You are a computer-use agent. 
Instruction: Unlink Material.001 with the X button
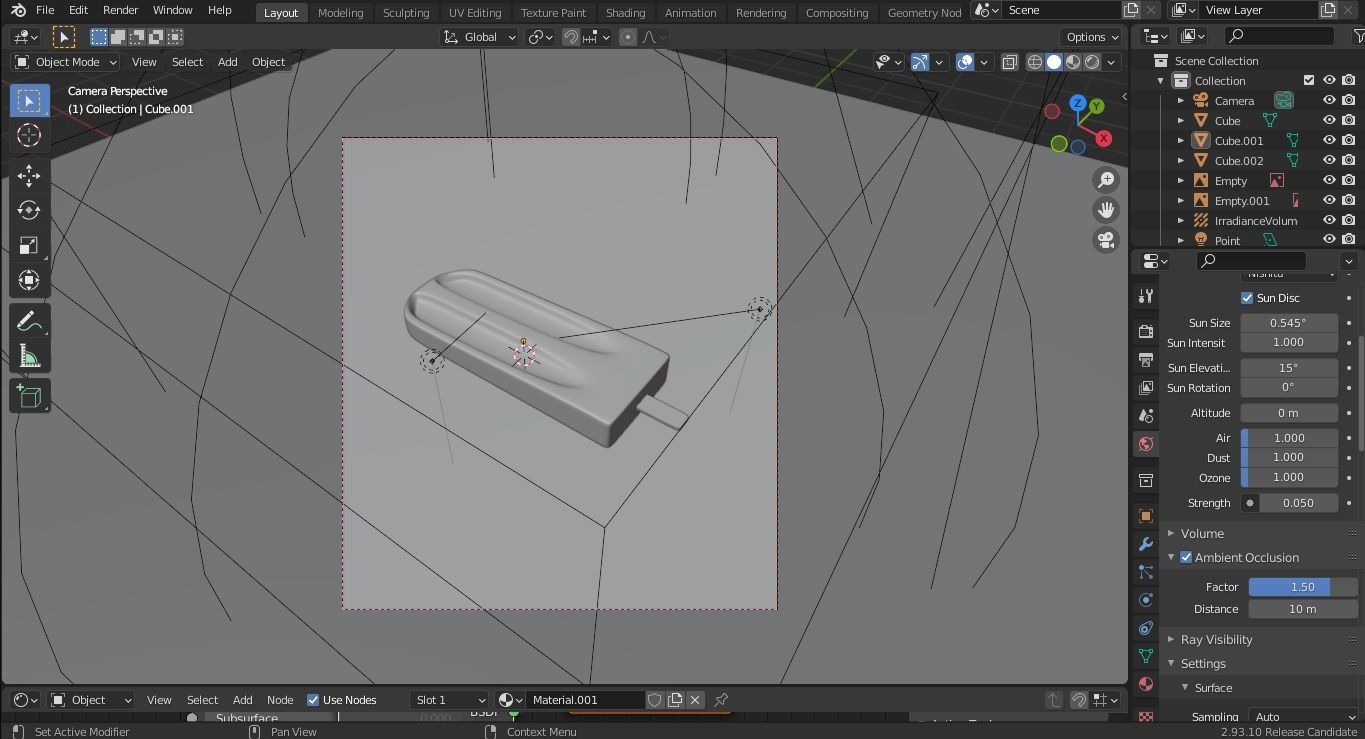tap(695, 700)
